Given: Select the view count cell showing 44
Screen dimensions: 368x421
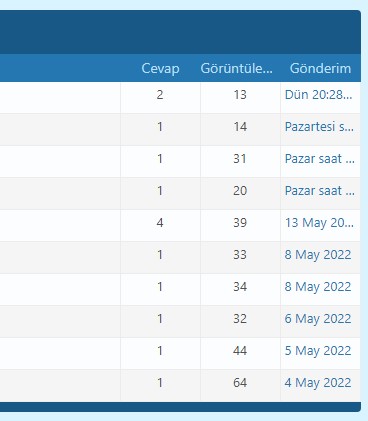Looking at the screenshot, I should 240,354.
